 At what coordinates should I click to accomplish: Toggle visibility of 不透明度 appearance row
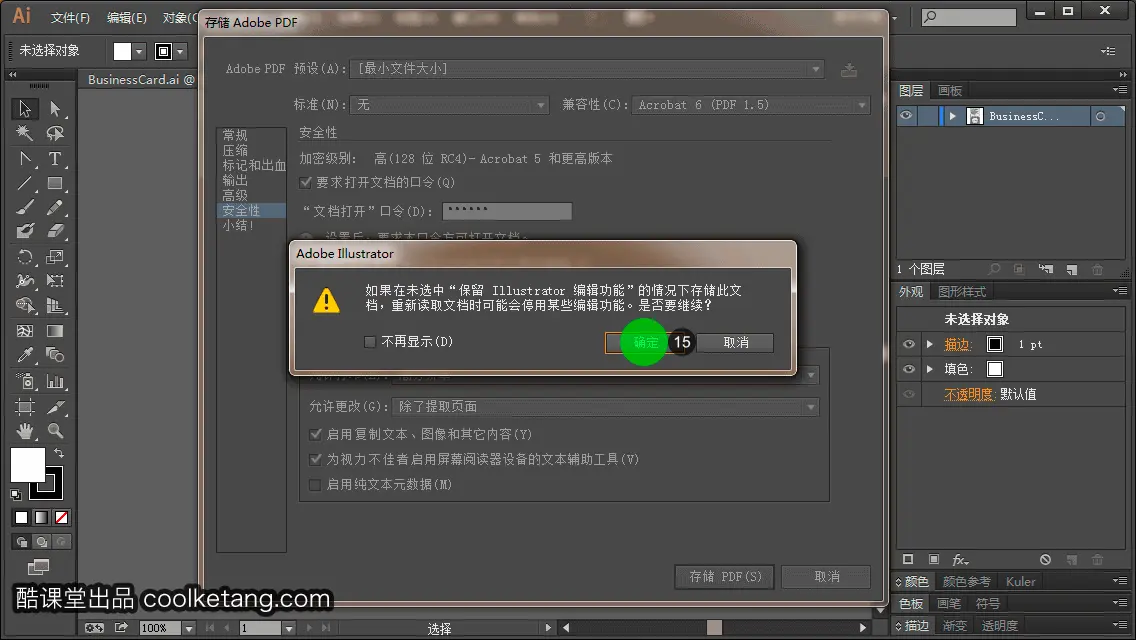tap(909, 394)
